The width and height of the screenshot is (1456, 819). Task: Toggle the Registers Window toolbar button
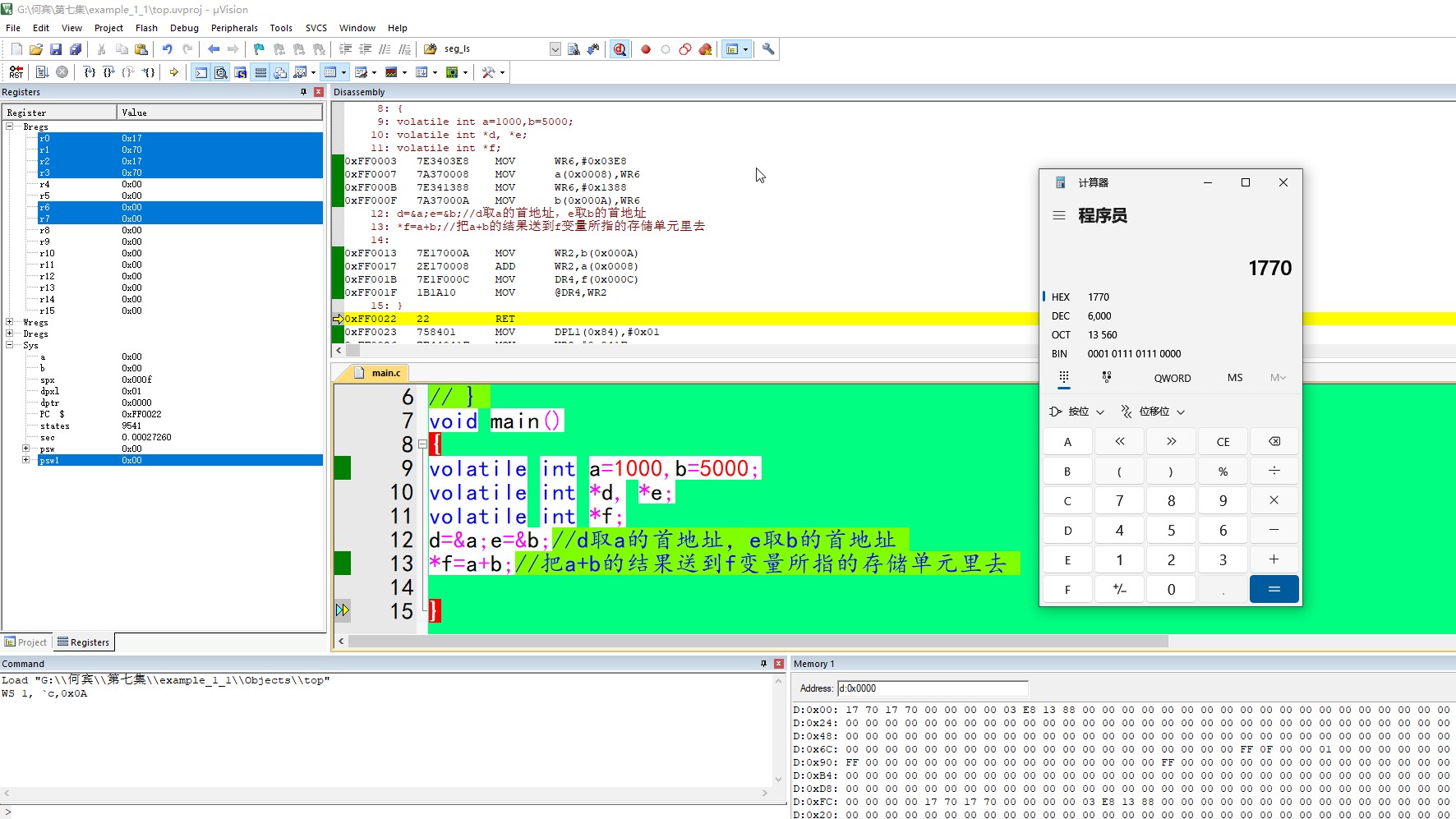260,72
